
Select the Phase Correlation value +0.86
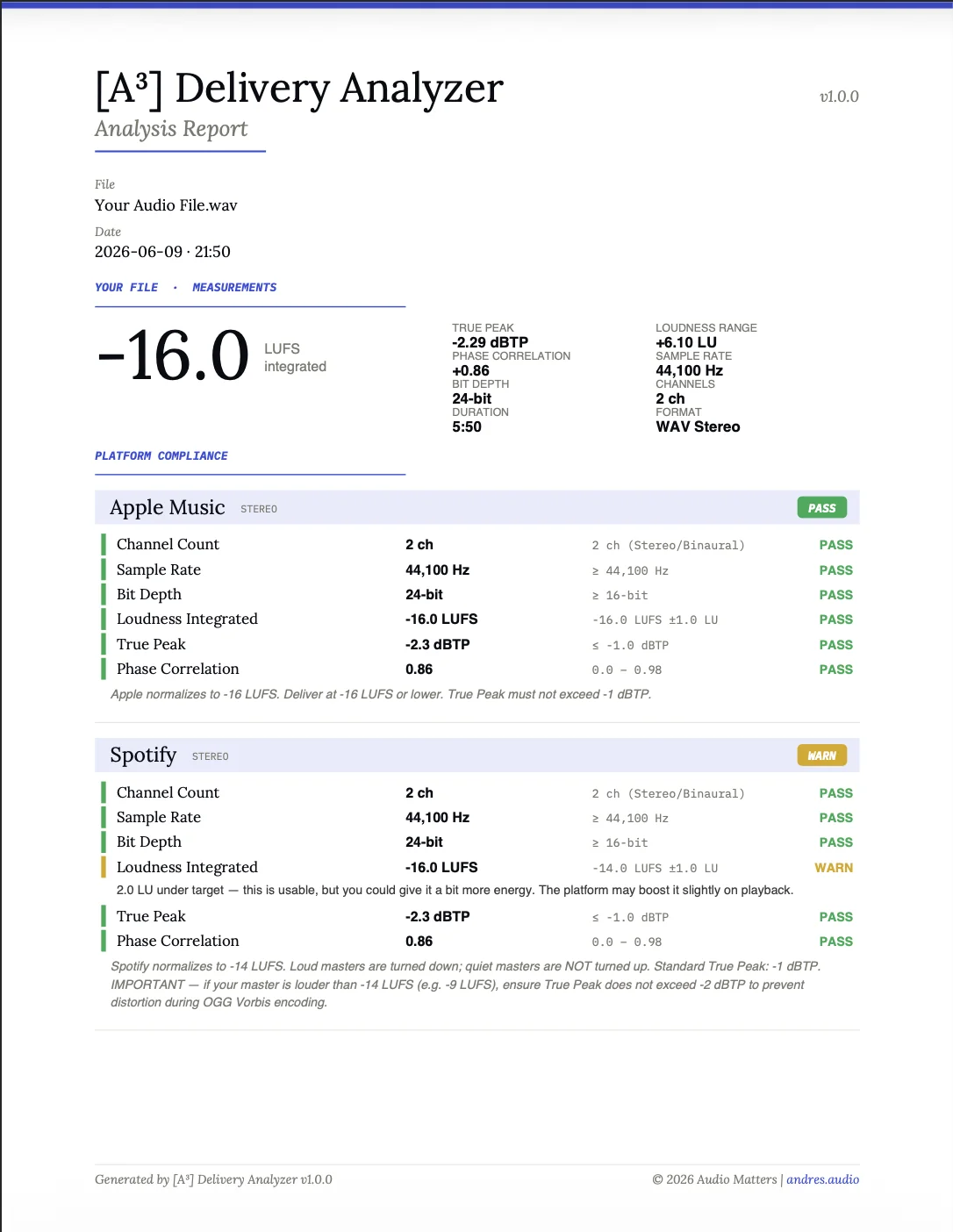coord(470,370)
